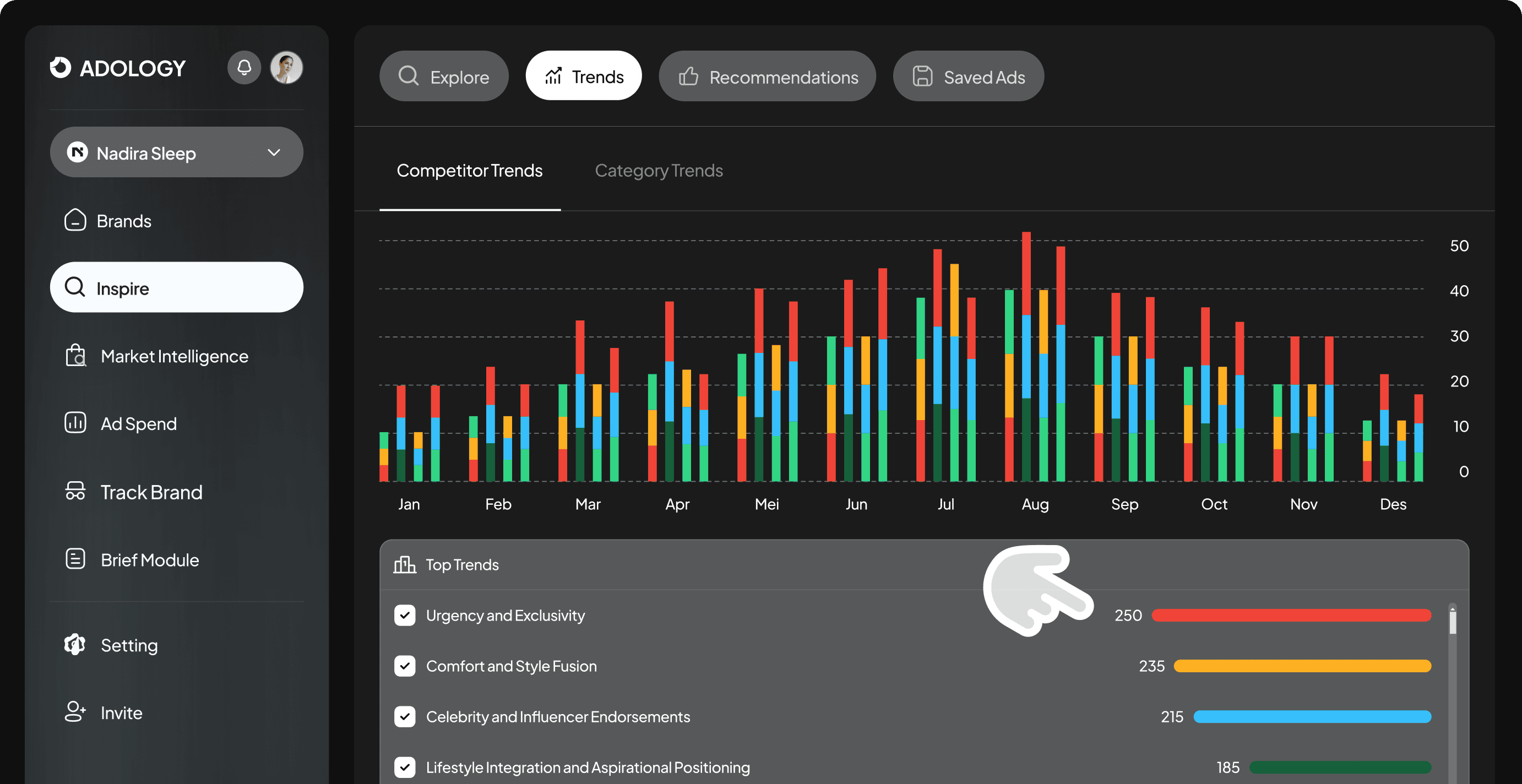Click the Adology logo icon
This screenshot has width=1522, height=784.
pyautogui.click(x=60, y=67)
